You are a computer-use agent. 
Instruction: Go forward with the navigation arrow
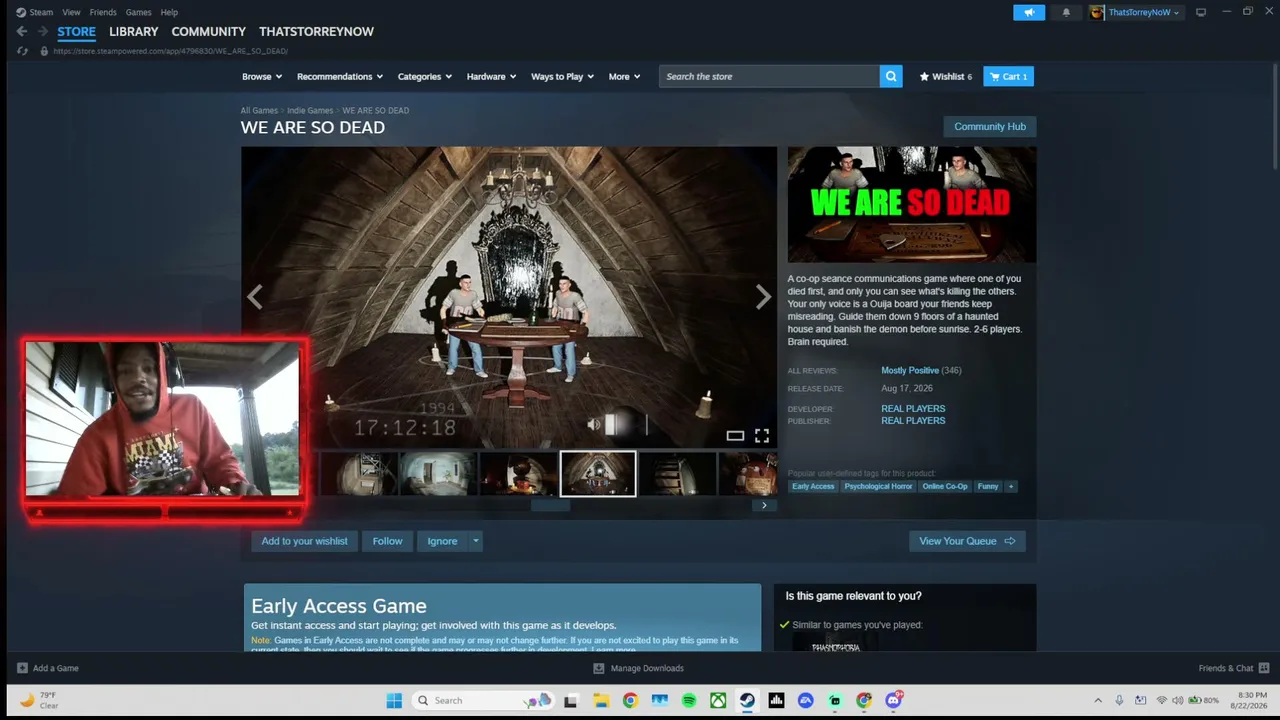(42, 32)
